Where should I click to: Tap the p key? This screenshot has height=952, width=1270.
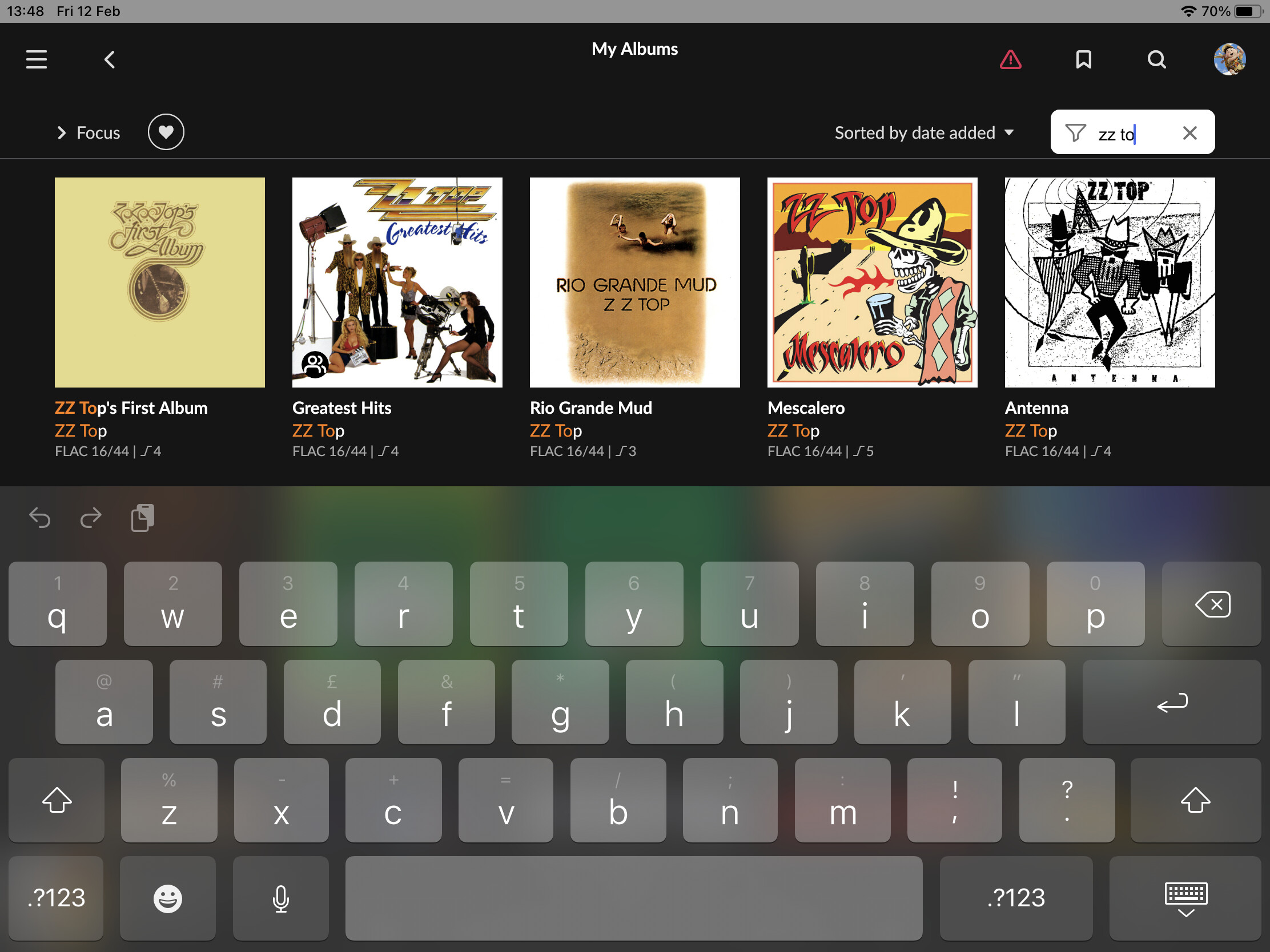tap(1095, 604)
